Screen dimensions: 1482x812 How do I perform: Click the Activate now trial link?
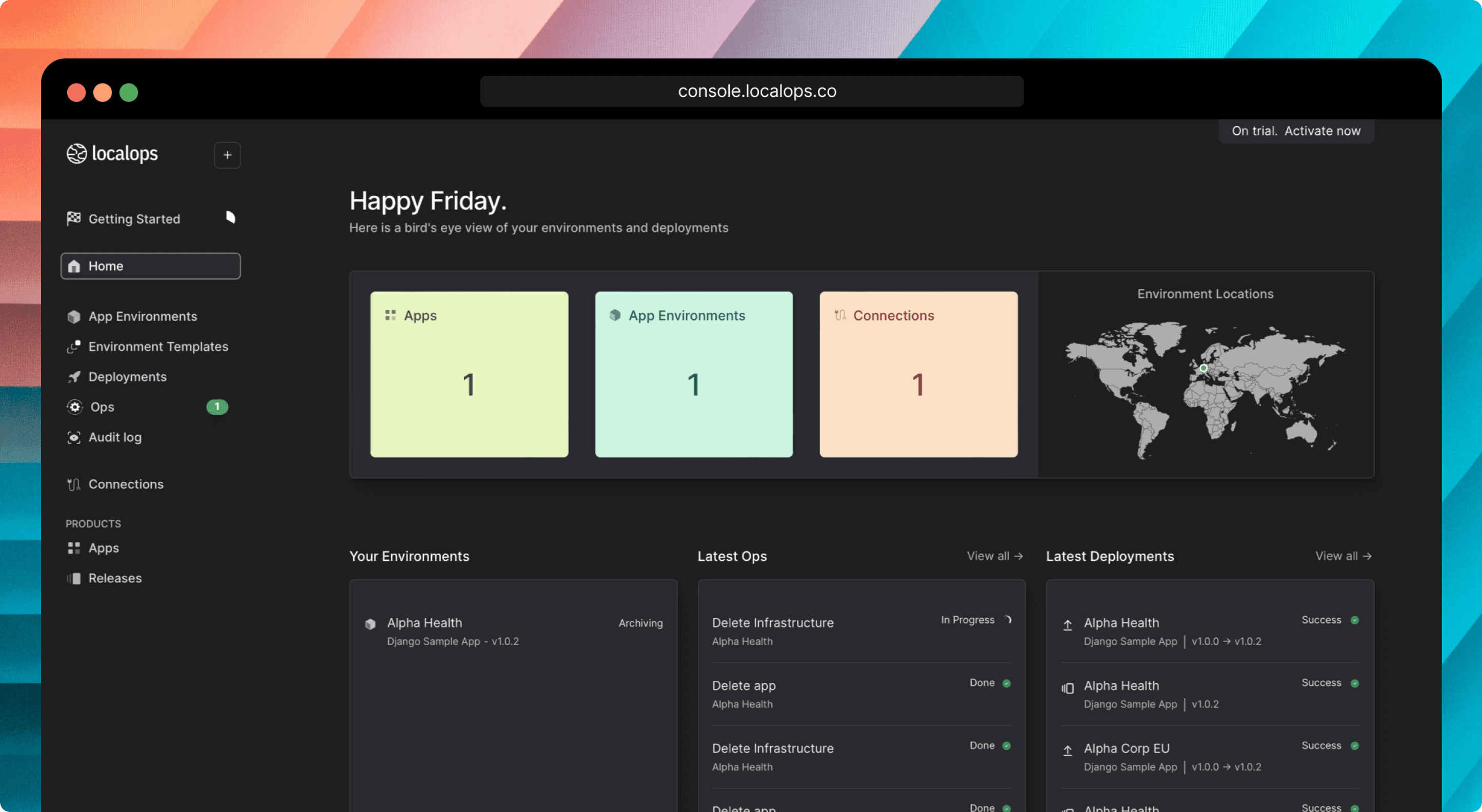[1322, 131]
